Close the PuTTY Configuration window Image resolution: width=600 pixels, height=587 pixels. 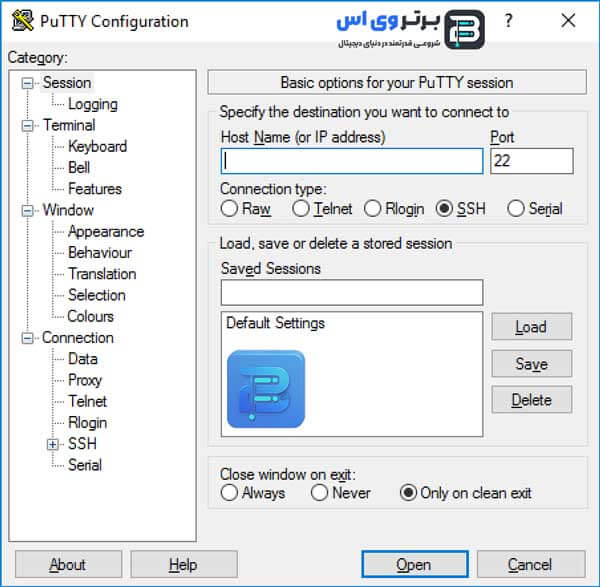[x=568, y=20]
